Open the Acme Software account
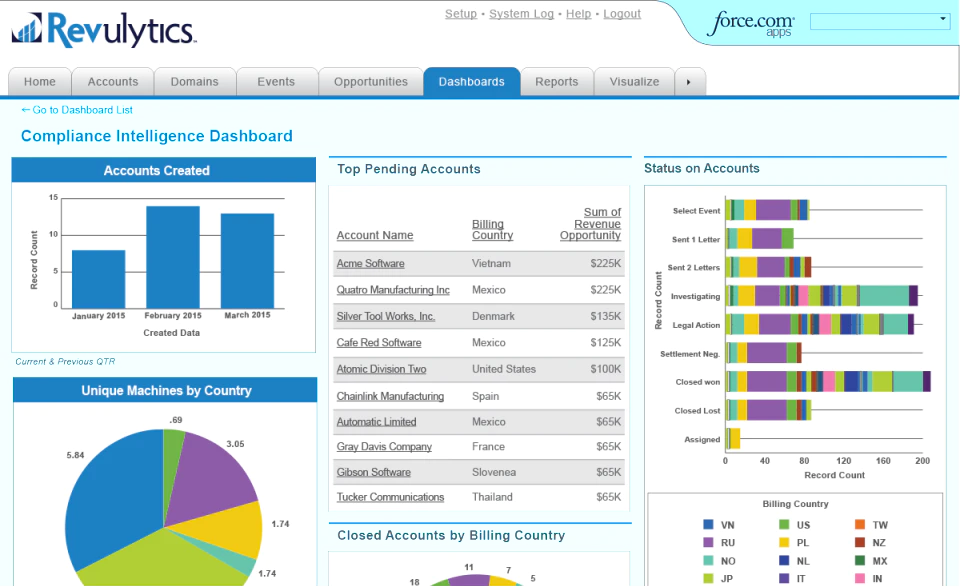The height and width of the screenshot is (587, 960). 370,264
